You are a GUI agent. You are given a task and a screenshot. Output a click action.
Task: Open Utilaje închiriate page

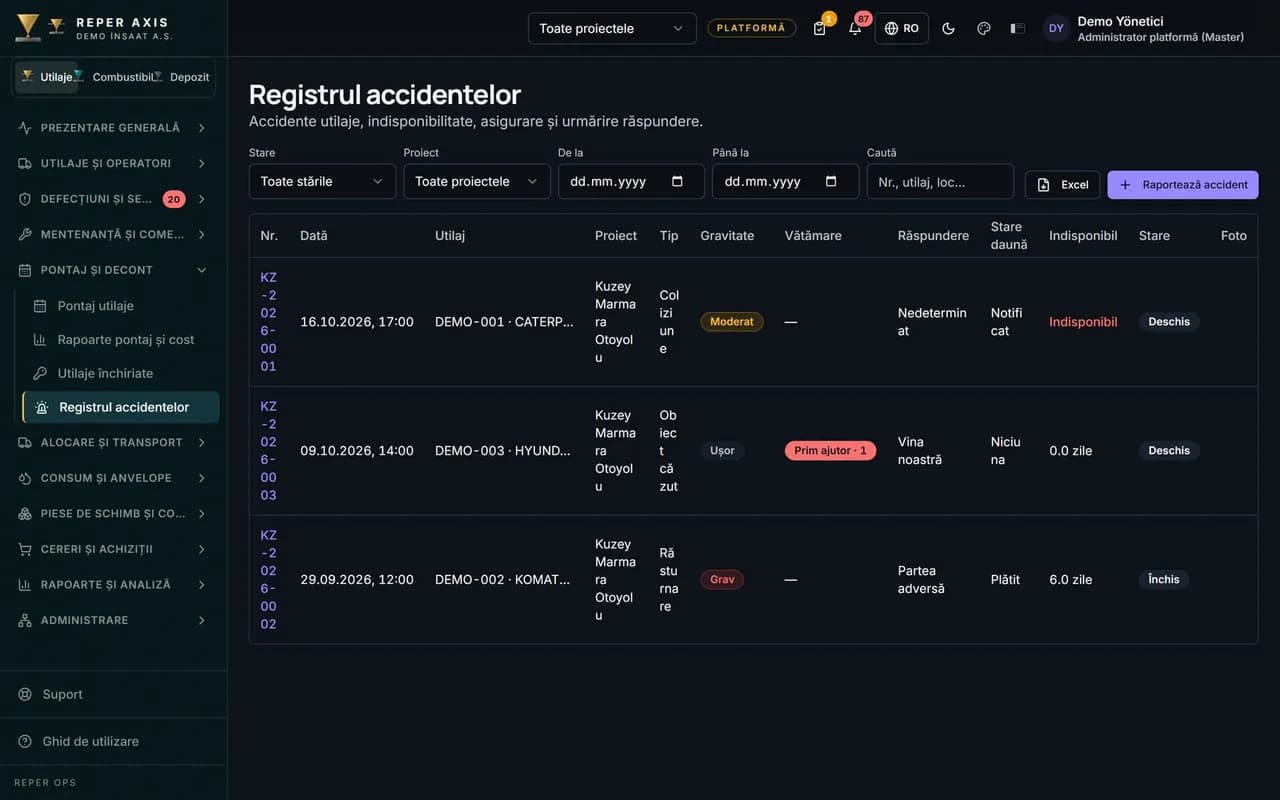pos(120,373)
